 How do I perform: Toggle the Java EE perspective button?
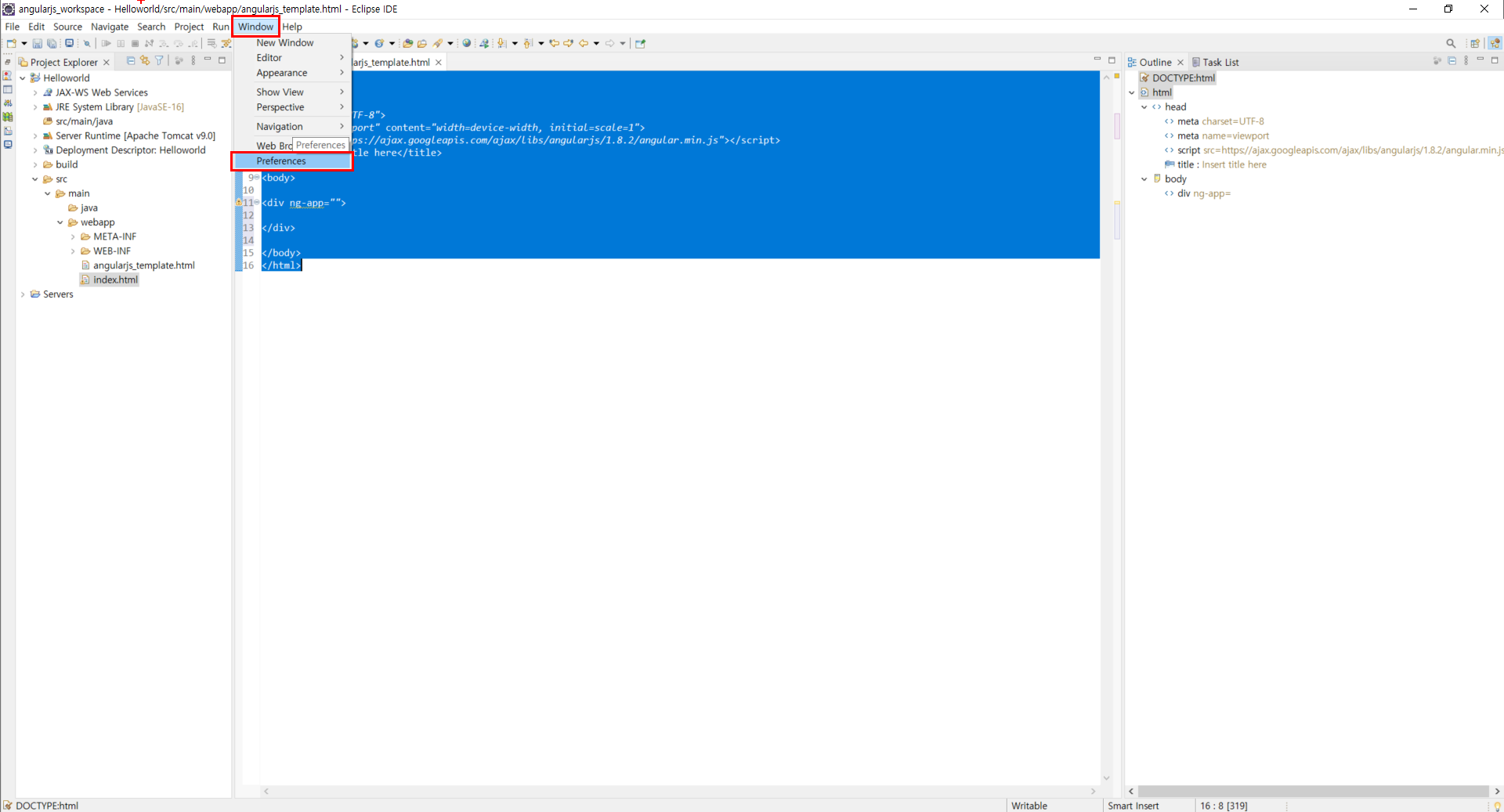1495,44
